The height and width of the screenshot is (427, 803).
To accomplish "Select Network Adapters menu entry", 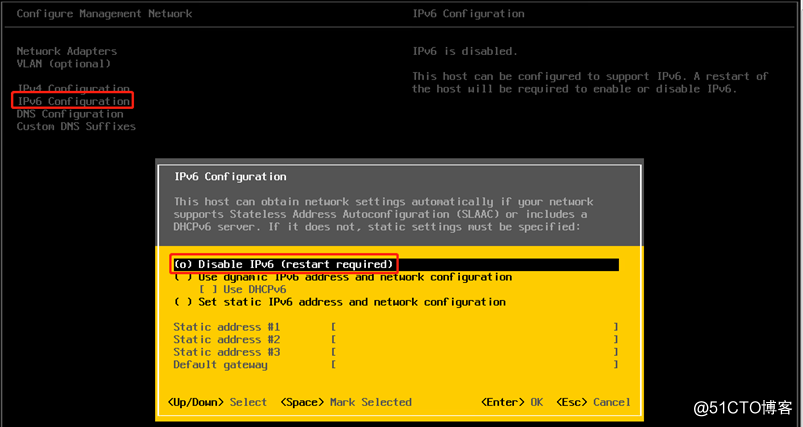I will click(67, 51).
